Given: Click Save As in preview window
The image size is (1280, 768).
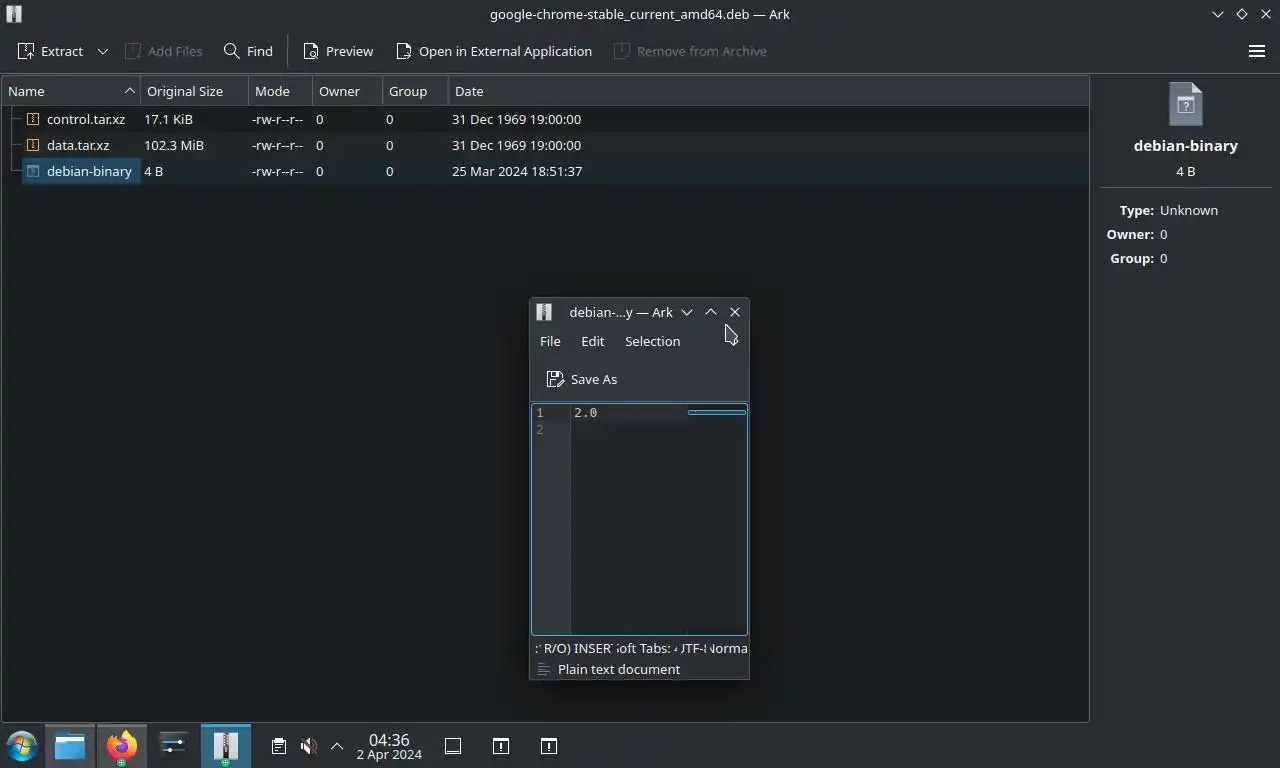Looking at the screenshot, I should (x=582, y=379).
